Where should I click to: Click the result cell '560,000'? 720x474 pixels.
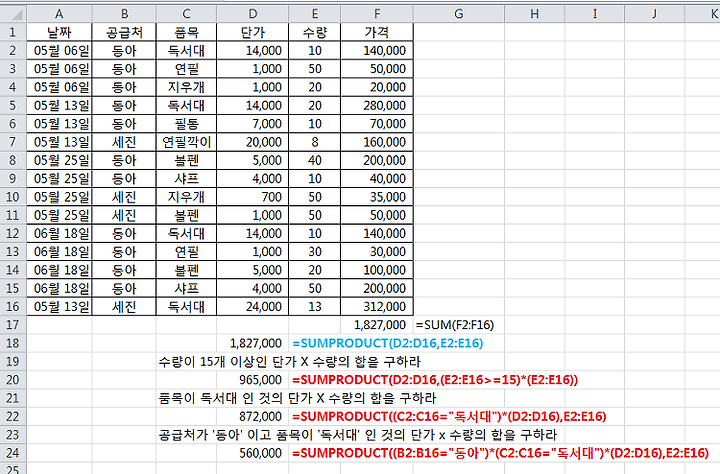(x=253, y=453)
